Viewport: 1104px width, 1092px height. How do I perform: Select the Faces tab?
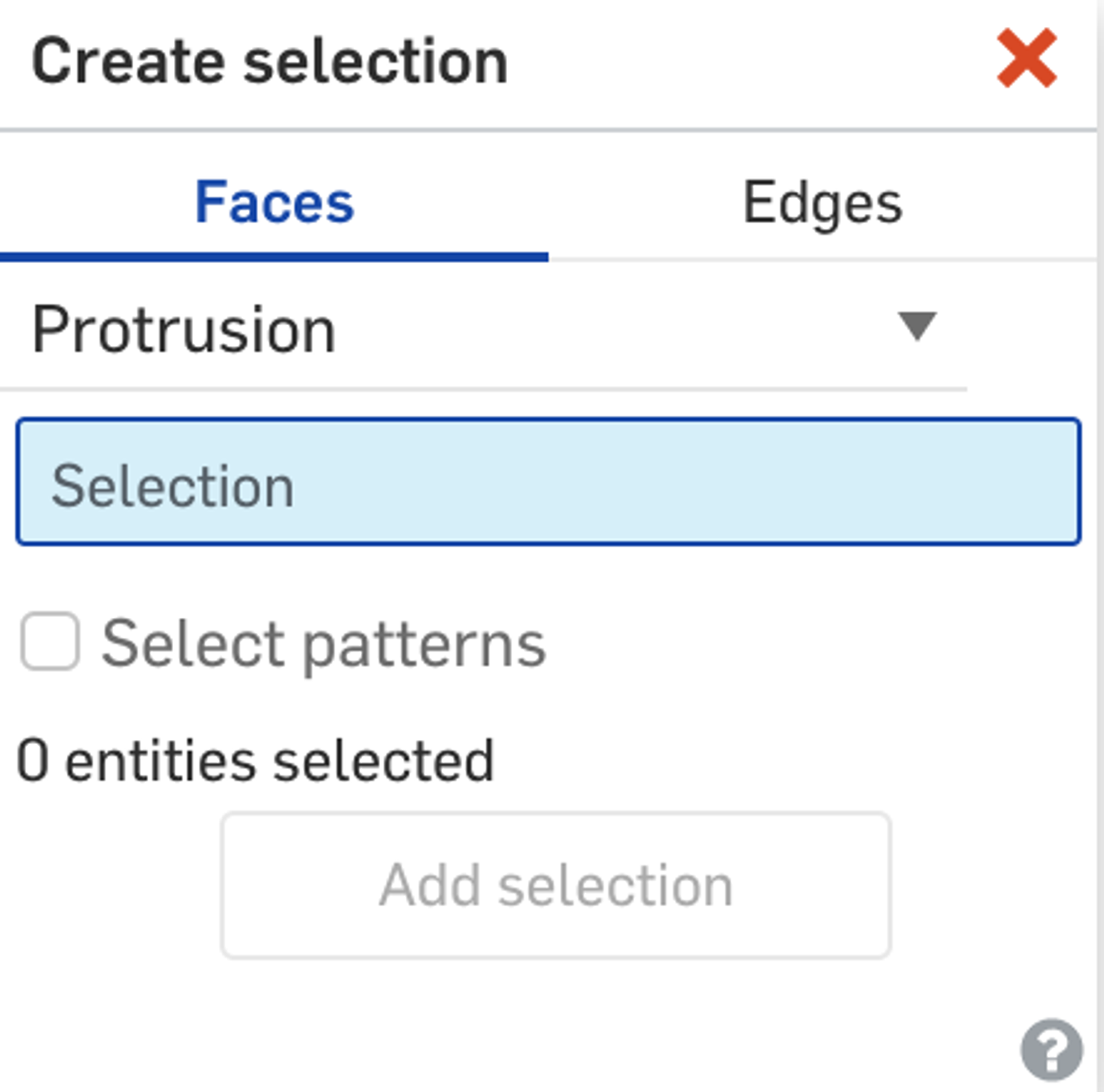click(x=273, y=202)
